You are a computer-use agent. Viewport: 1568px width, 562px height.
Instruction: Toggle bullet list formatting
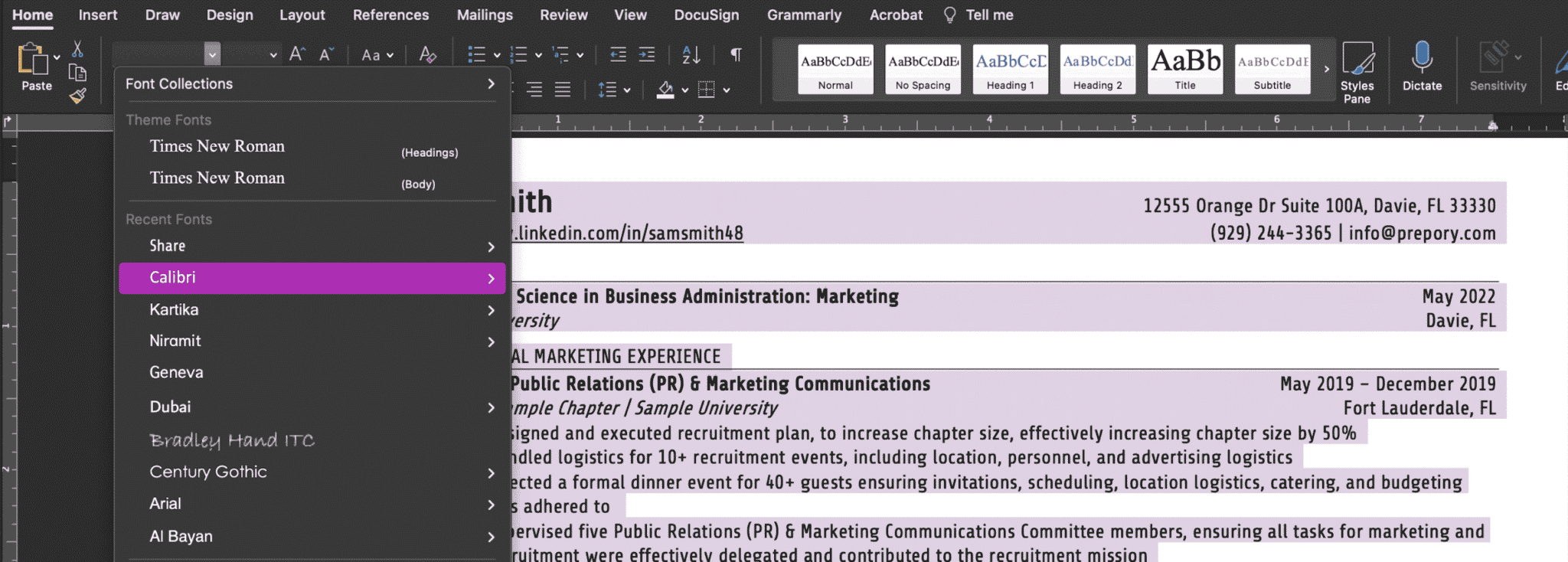tap(476, 54)
